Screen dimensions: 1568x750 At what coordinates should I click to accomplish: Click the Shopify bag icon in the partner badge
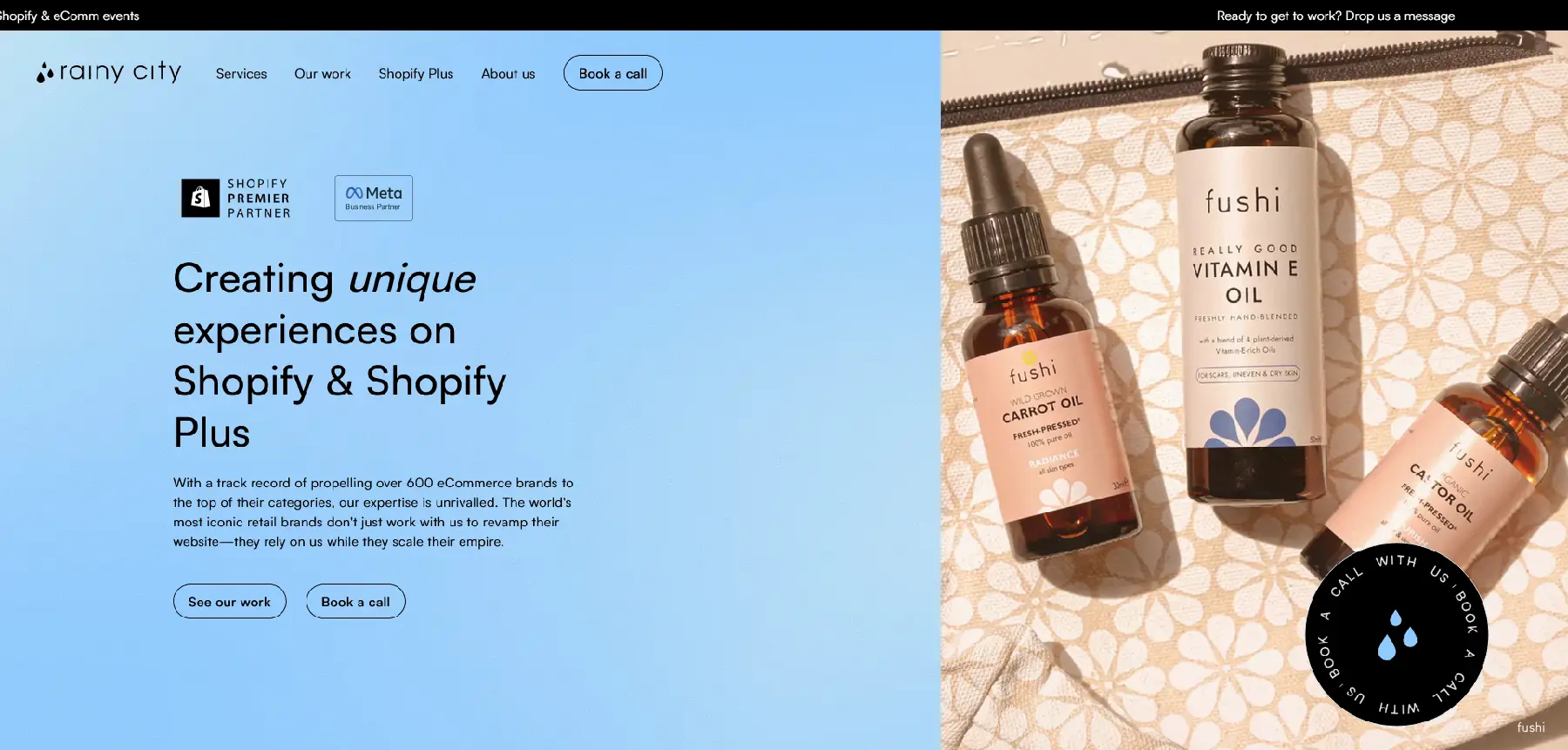(x=200, y=198)
